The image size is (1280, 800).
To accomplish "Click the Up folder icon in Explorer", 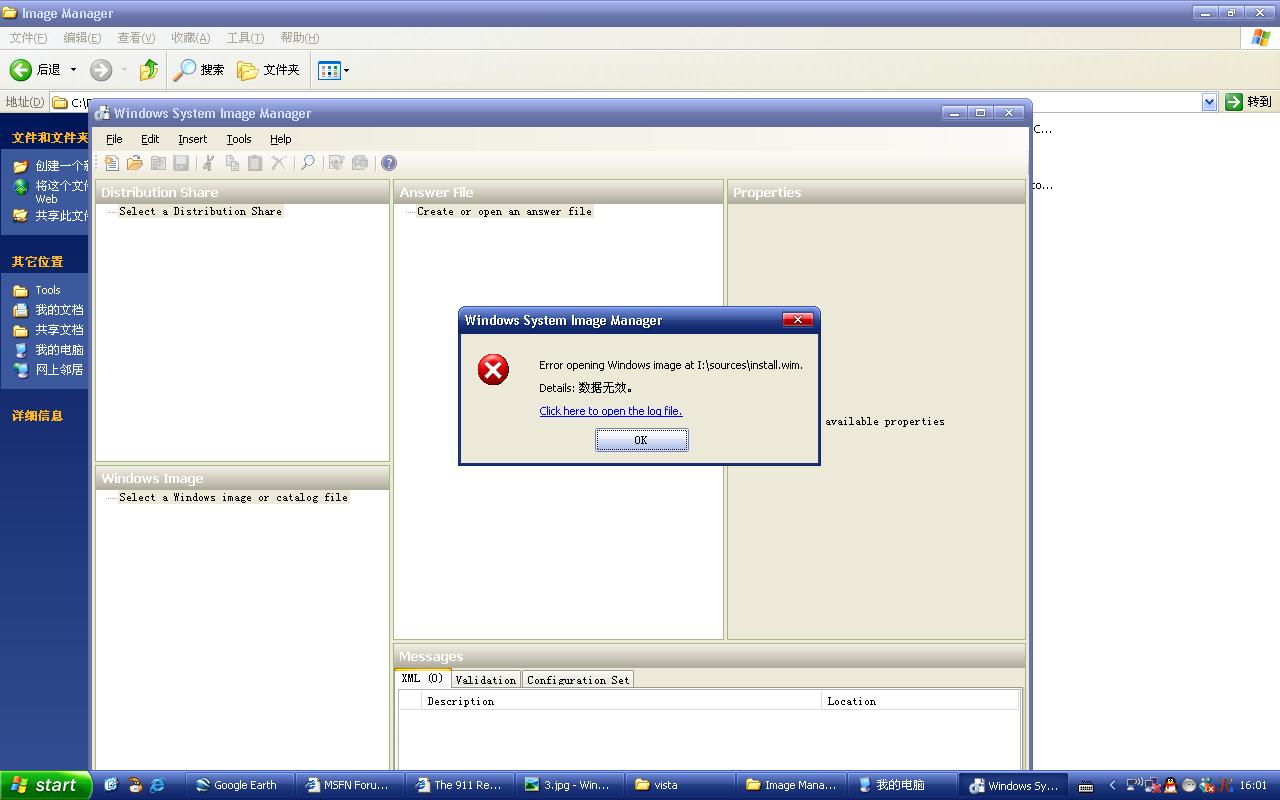I will pos(149,69).
